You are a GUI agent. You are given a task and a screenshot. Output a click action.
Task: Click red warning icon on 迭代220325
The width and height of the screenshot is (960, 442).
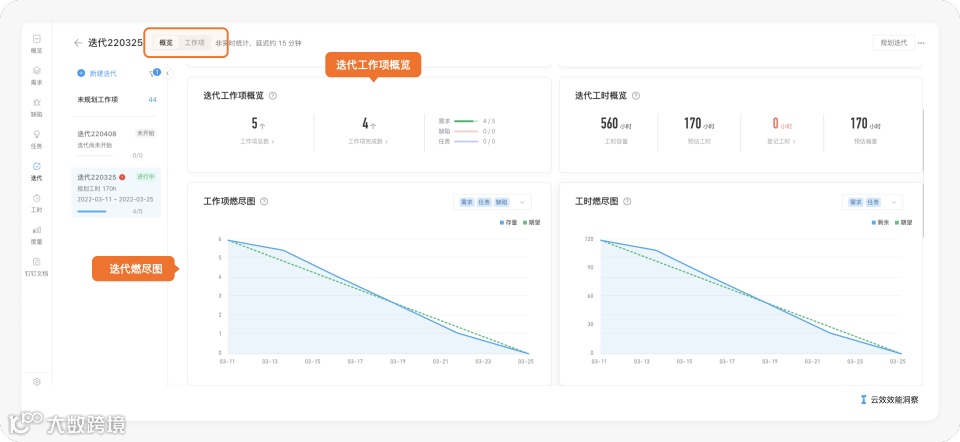point(122,177)
